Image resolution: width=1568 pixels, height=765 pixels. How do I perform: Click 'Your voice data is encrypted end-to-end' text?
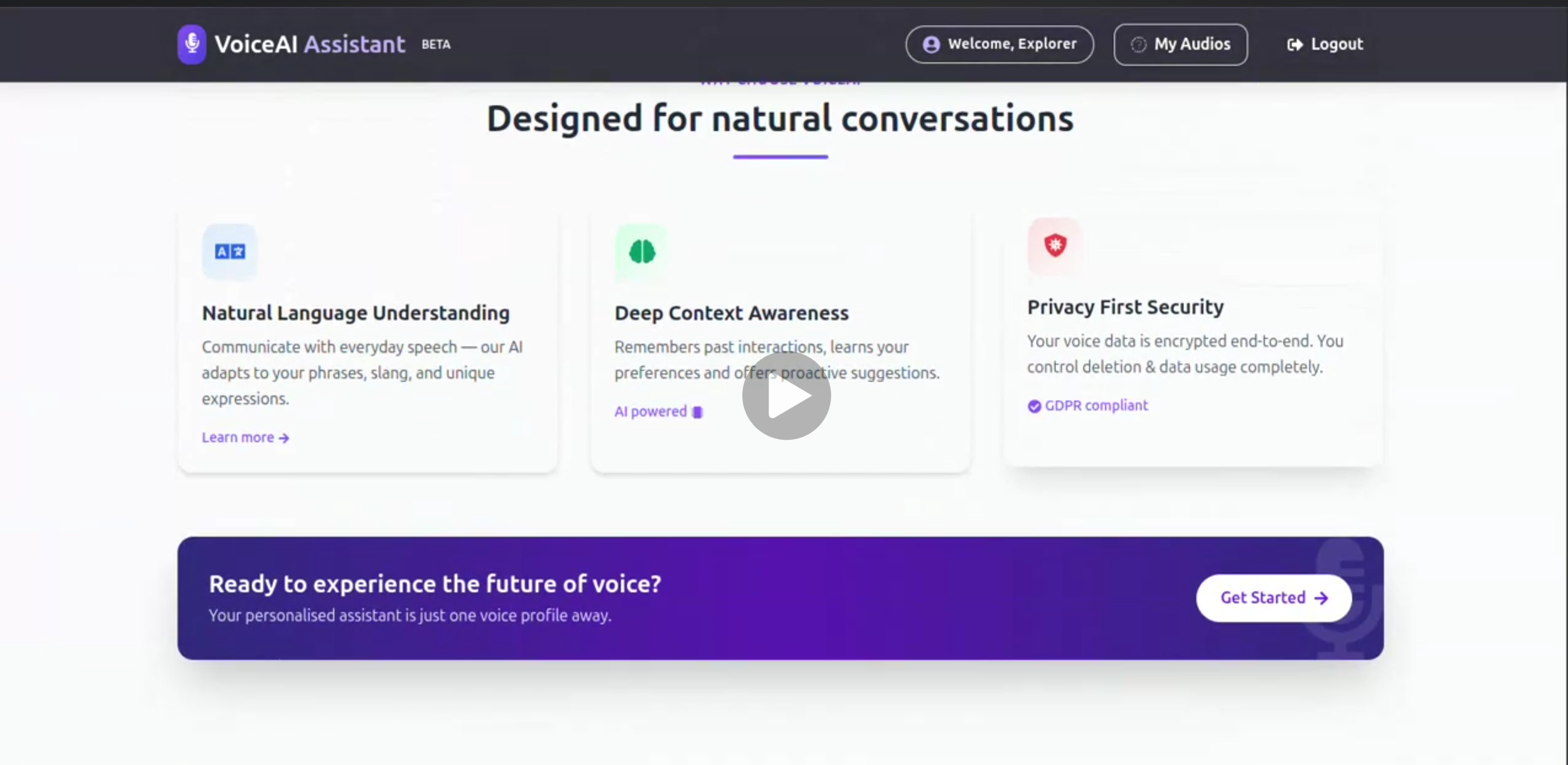pyautogui.click(x=1185, y=354)
